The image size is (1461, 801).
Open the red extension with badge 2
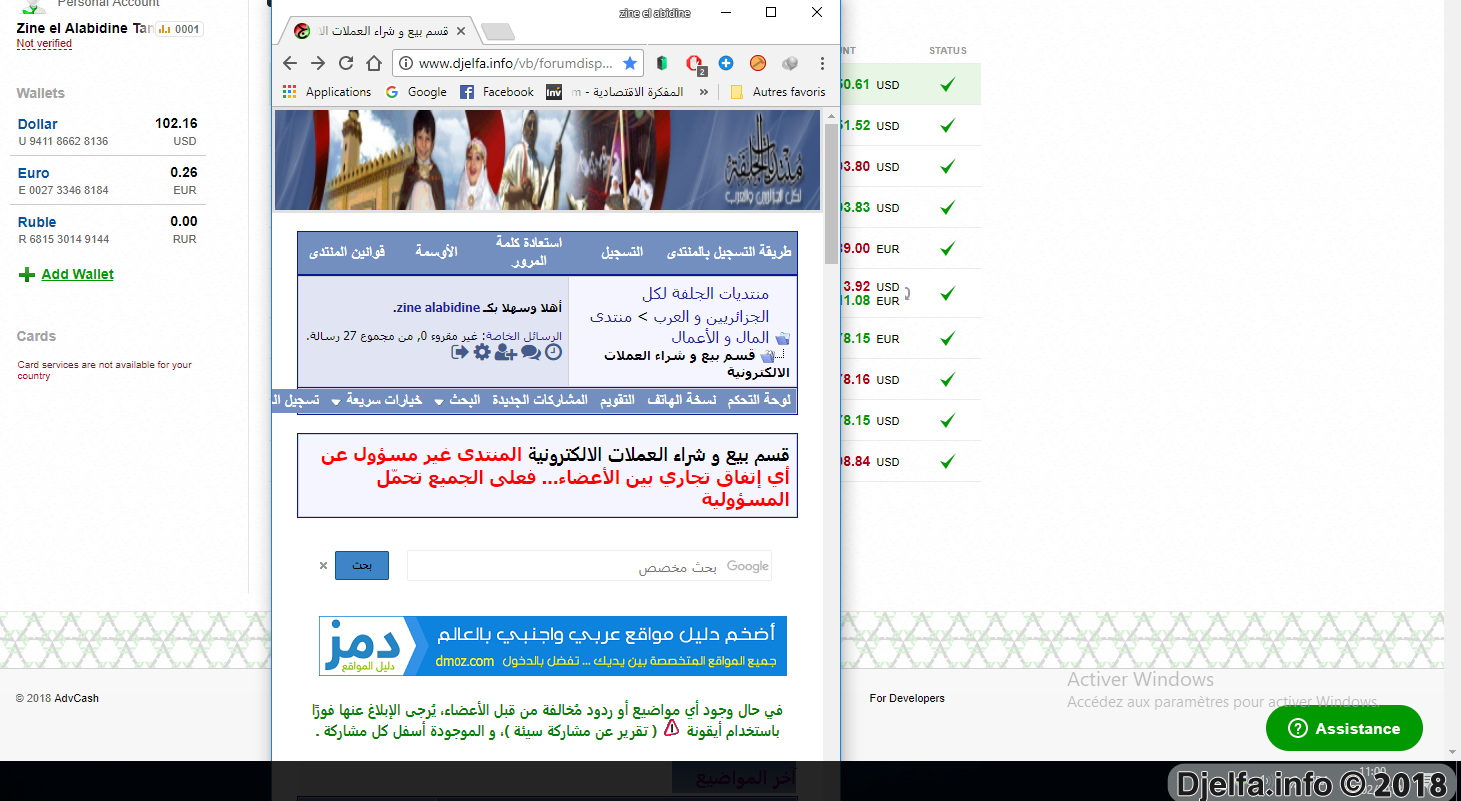pos(695,64)
